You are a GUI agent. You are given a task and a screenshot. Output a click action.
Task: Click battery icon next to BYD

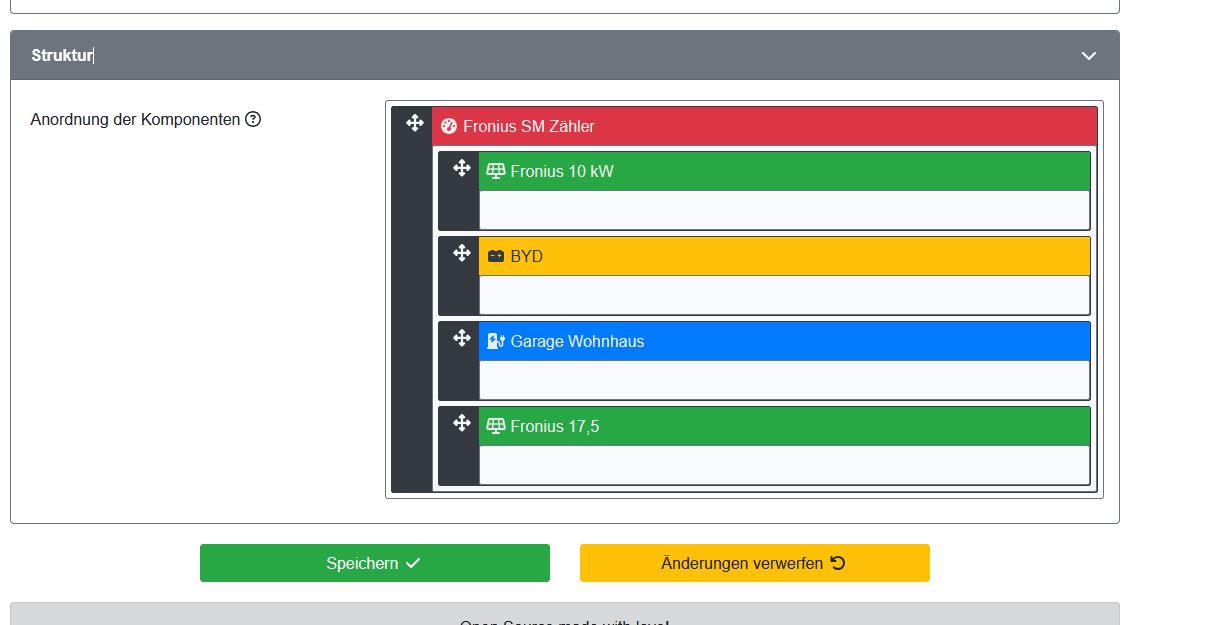tap(496, 256)
